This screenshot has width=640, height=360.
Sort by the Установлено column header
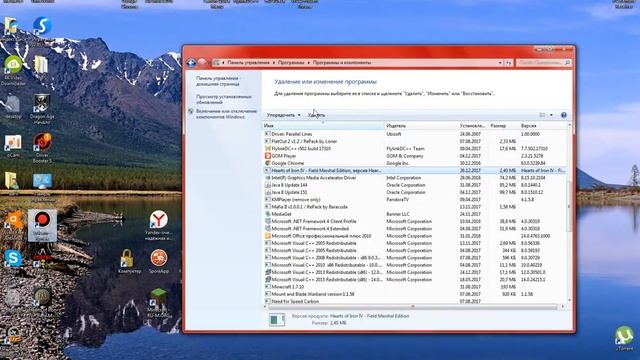(x=473, y=126)
